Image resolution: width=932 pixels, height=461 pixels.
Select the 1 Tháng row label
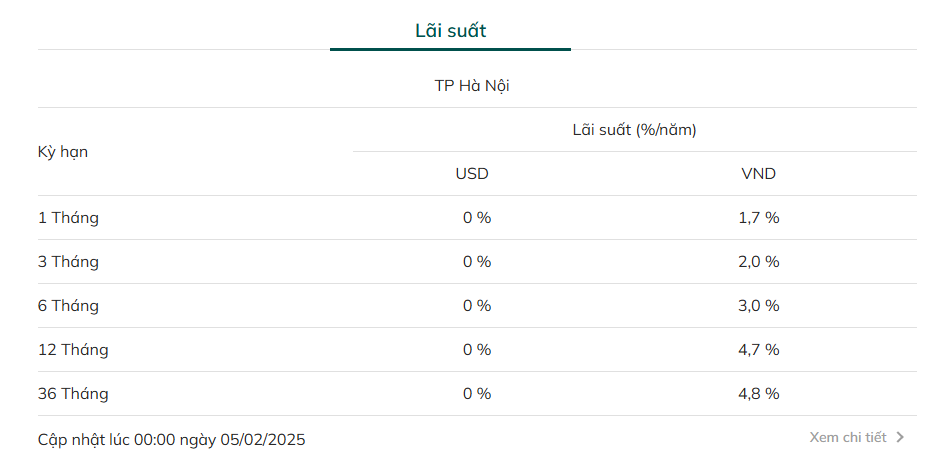68,218
